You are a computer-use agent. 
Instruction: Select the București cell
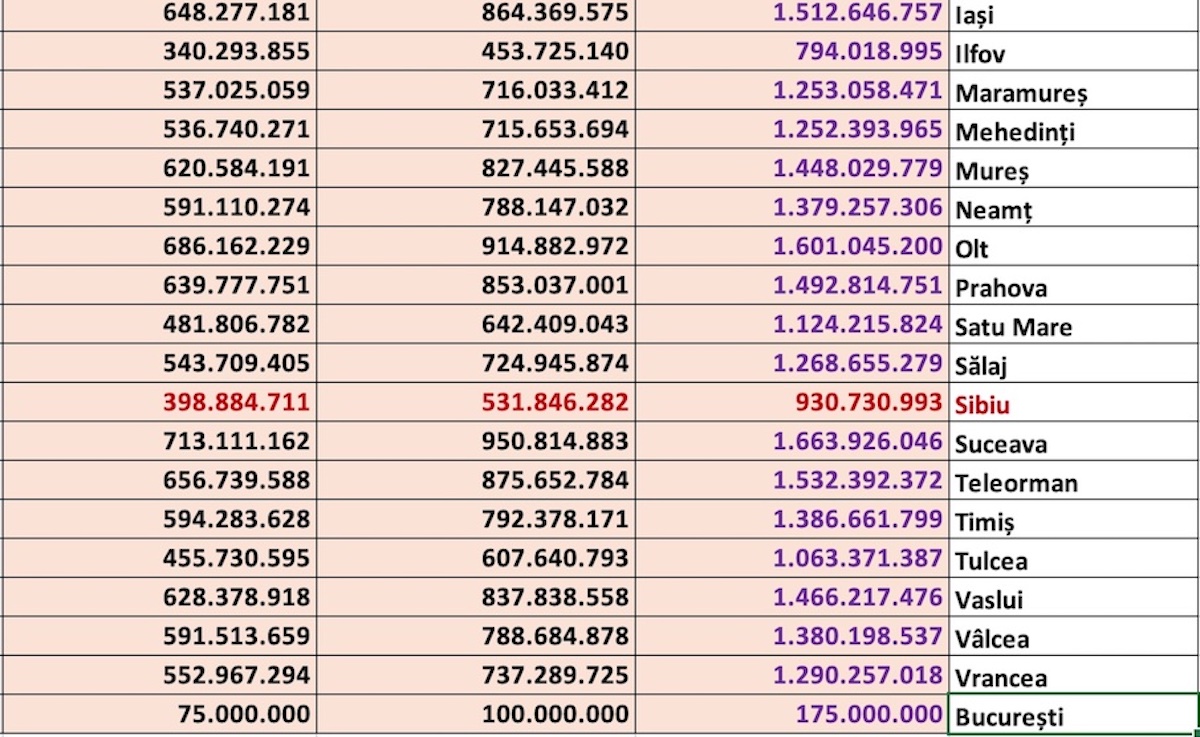[x=1072, y=716]
